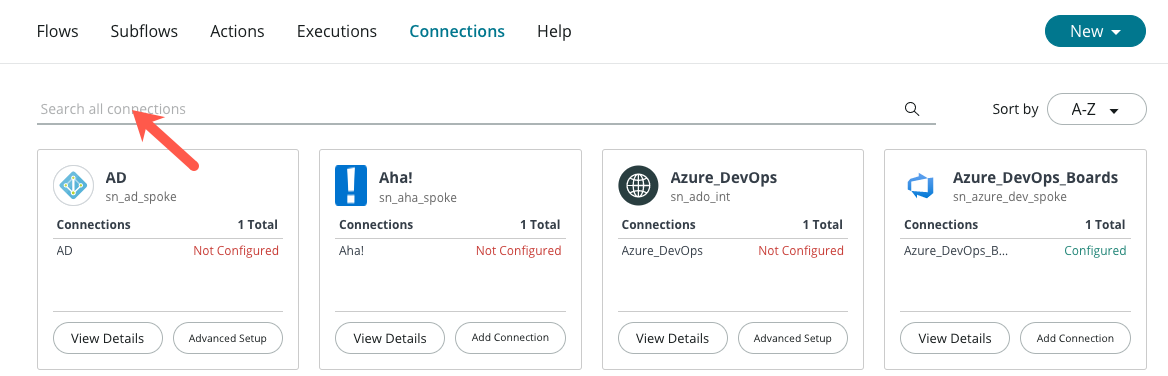
Task: Open the Help tab
Action: (x=554, y=31)
